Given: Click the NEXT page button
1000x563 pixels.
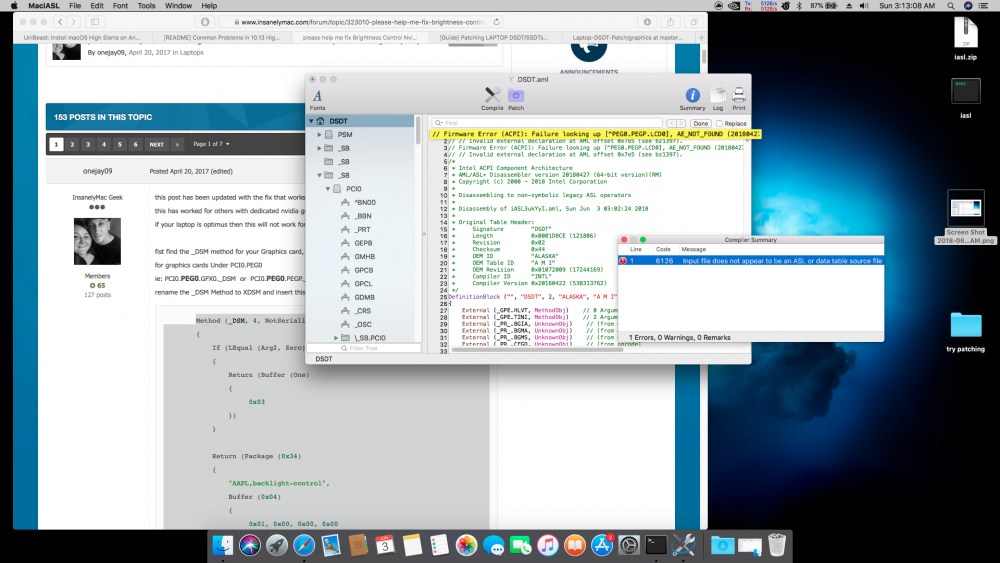Looking at the screenshot, I should coord(157,145).
